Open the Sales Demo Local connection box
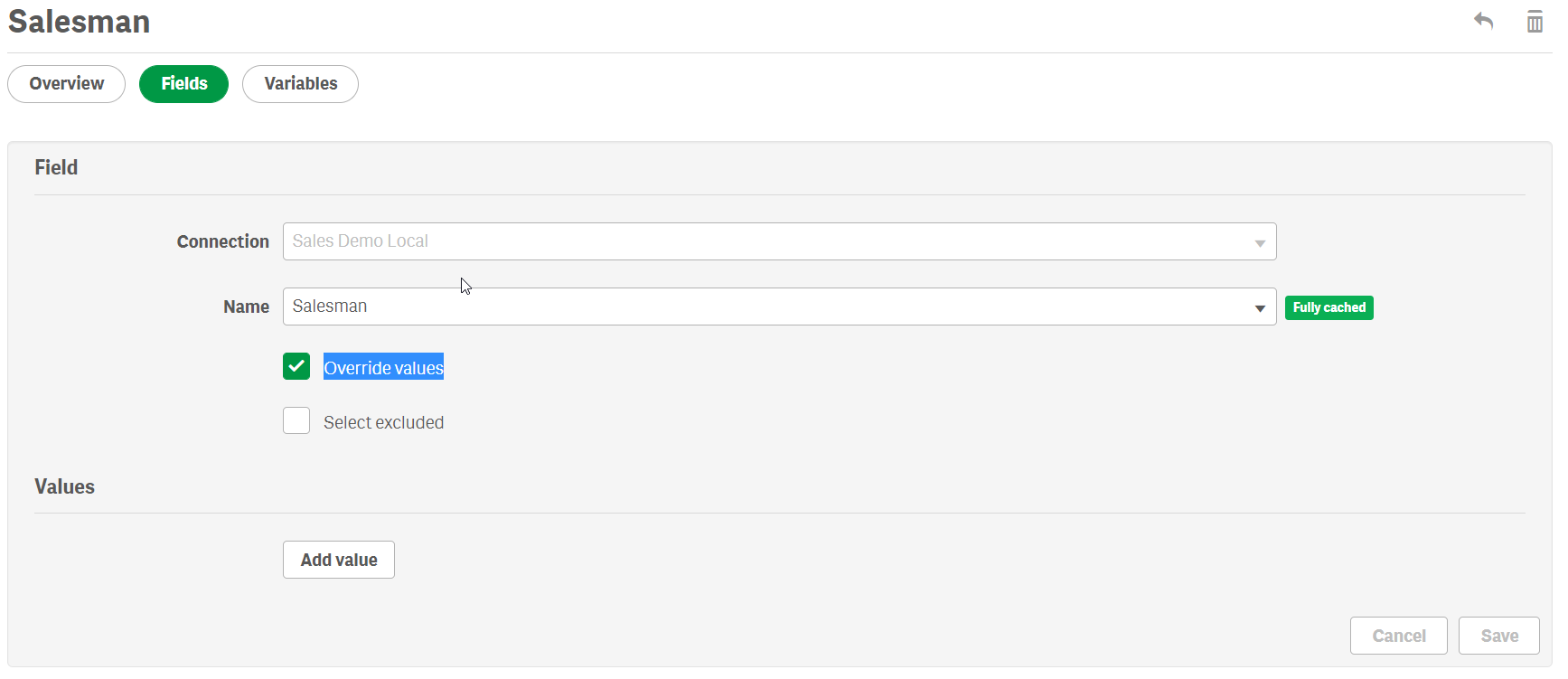1568x679 pixels. [768, 241]
